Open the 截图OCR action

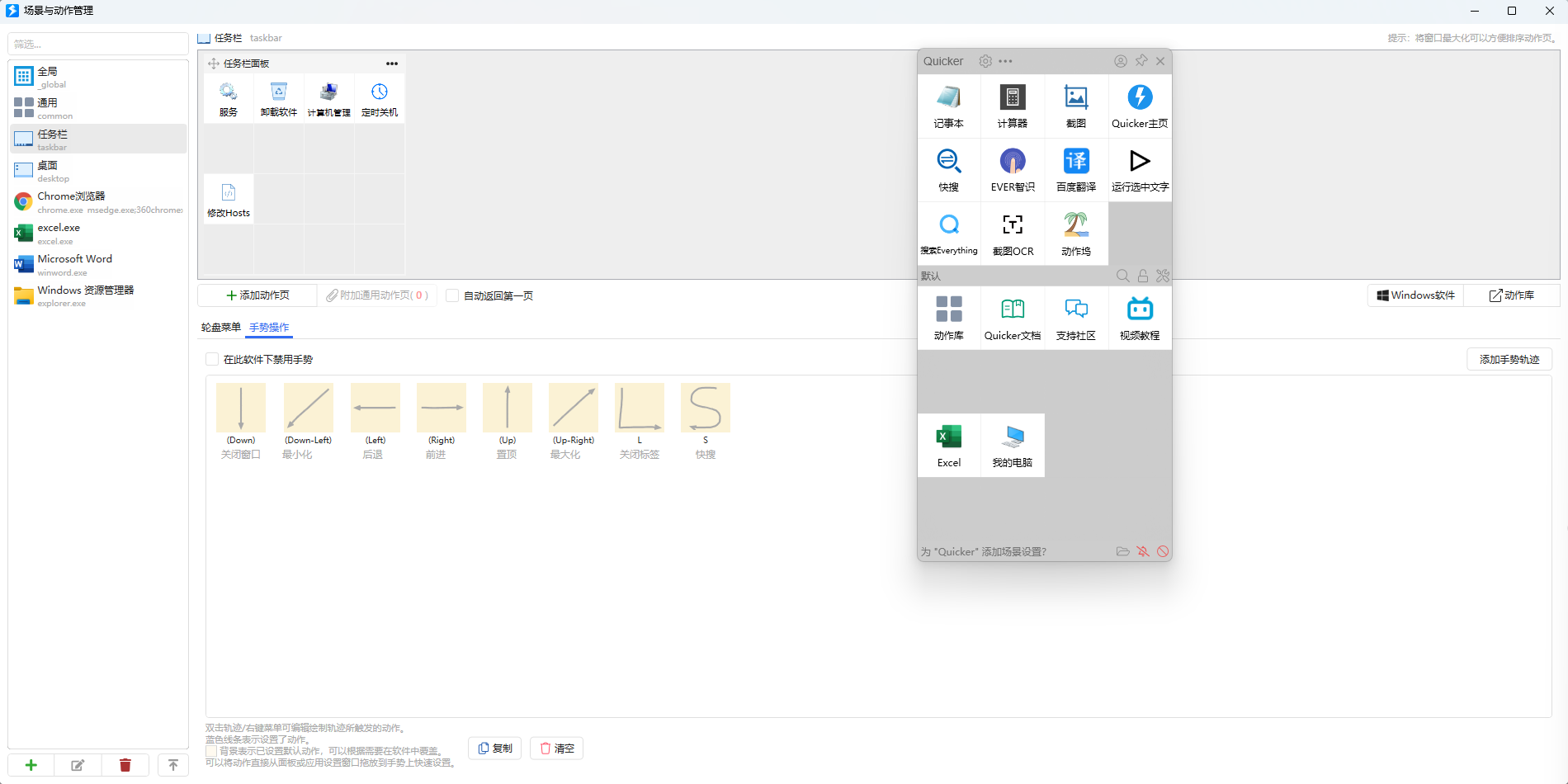(1012, 233)
